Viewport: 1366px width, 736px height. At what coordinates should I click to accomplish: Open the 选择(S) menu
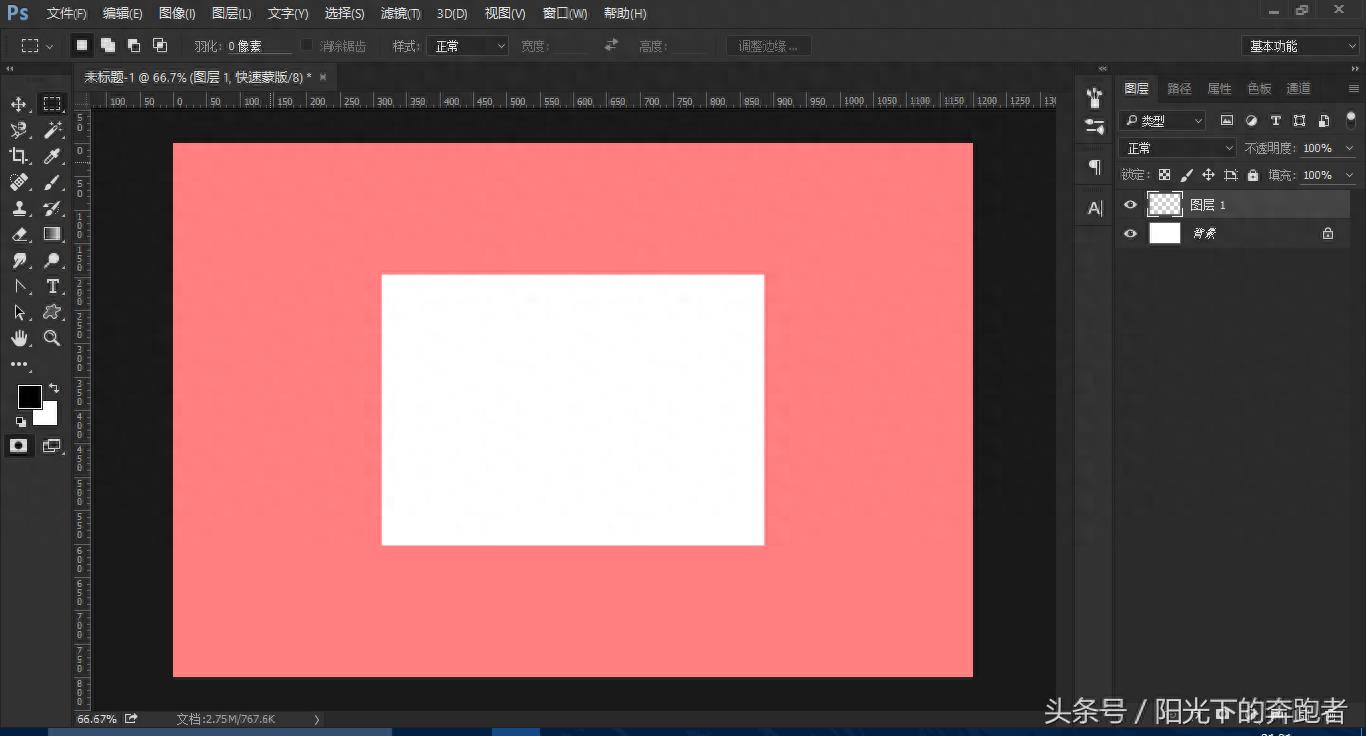tap(344, 13)
